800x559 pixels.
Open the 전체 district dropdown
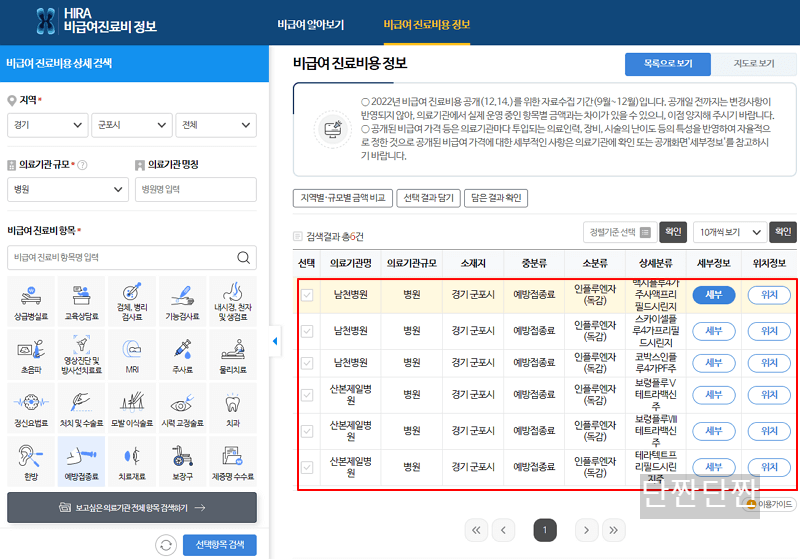(x=216, y=125)
